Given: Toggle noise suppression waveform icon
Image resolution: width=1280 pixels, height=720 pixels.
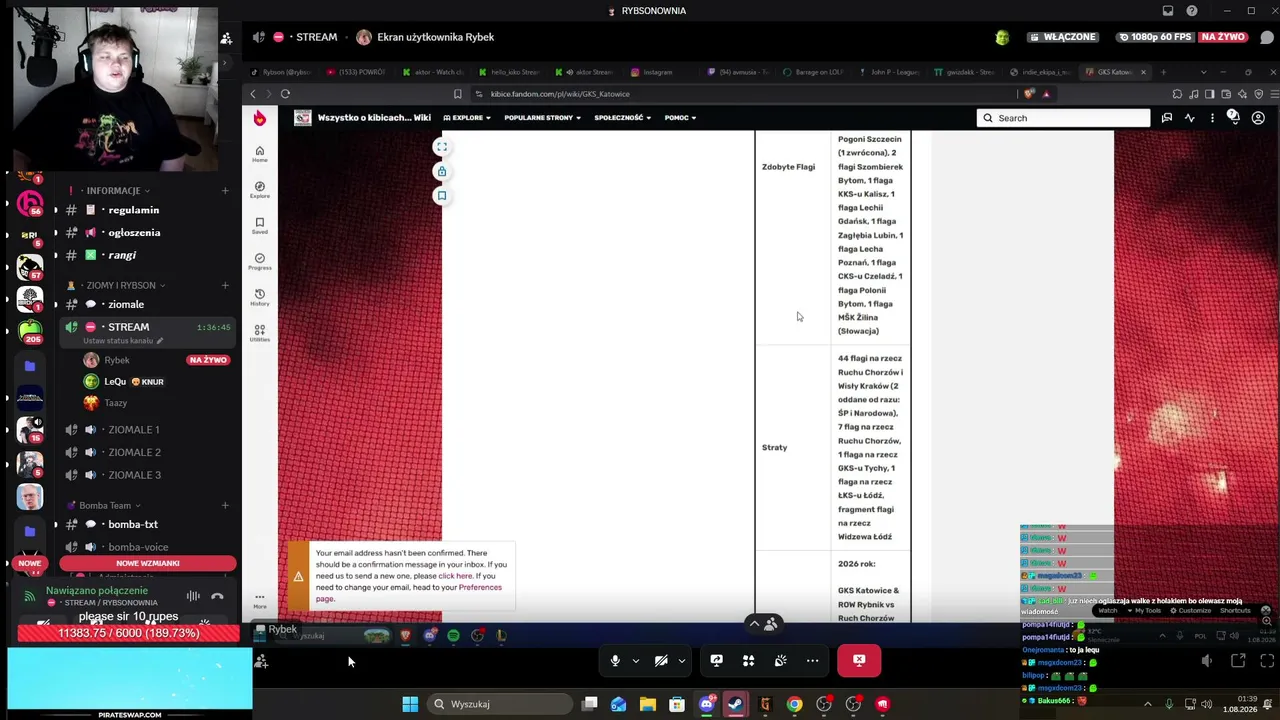Looking at the screenshot, I should (193, 596).
